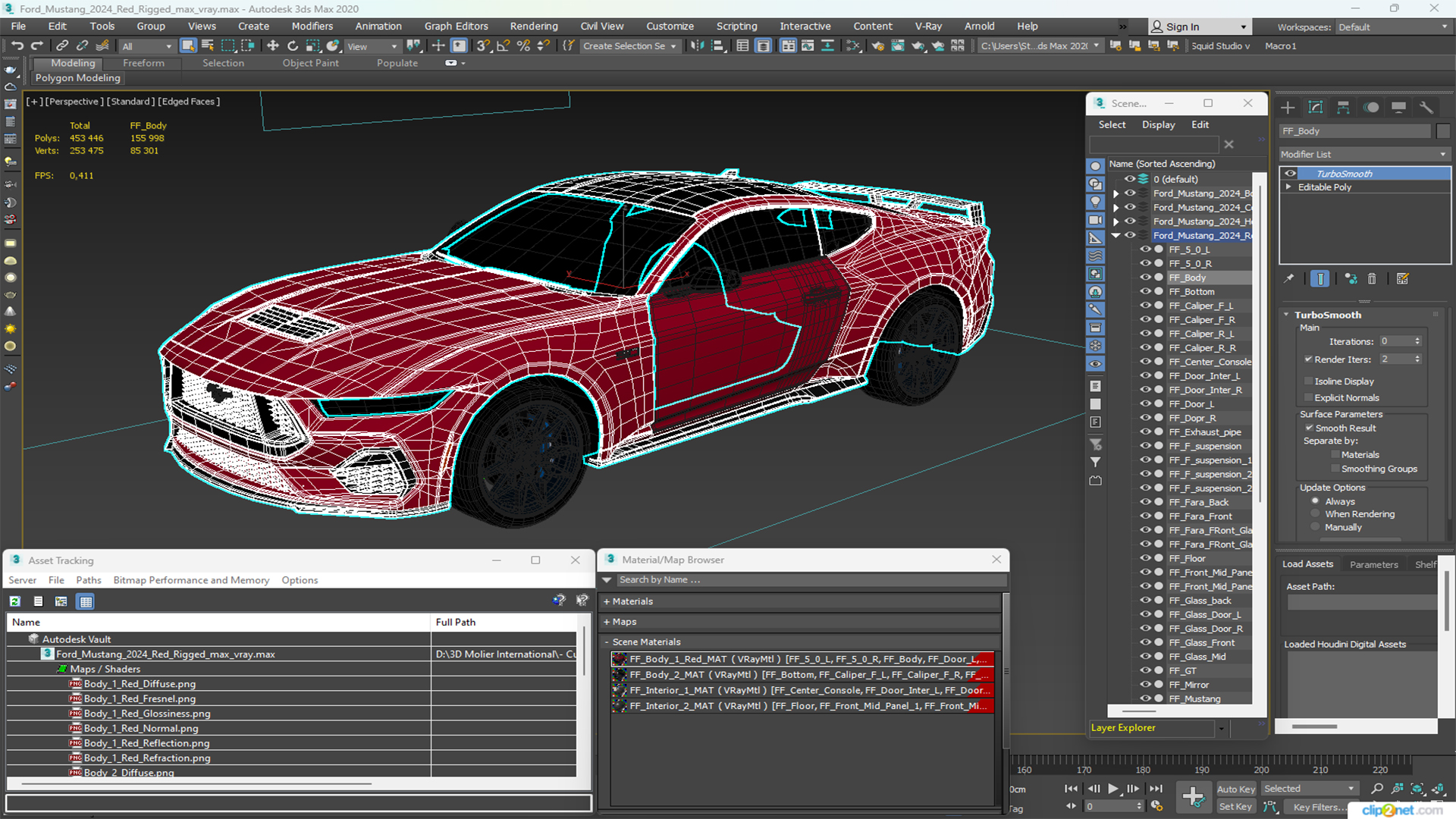Image resolution: width=1456 pixels, height=819 pixels.
Task: Click the Sign In button
Action: pos(1199,27)
